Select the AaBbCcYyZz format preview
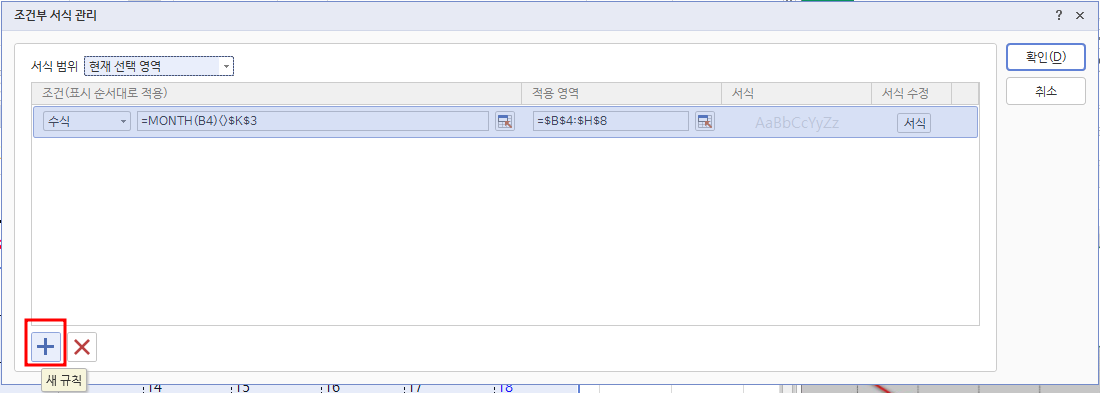This screenshot has height=393, width=1100. click(x=797, y=123)
